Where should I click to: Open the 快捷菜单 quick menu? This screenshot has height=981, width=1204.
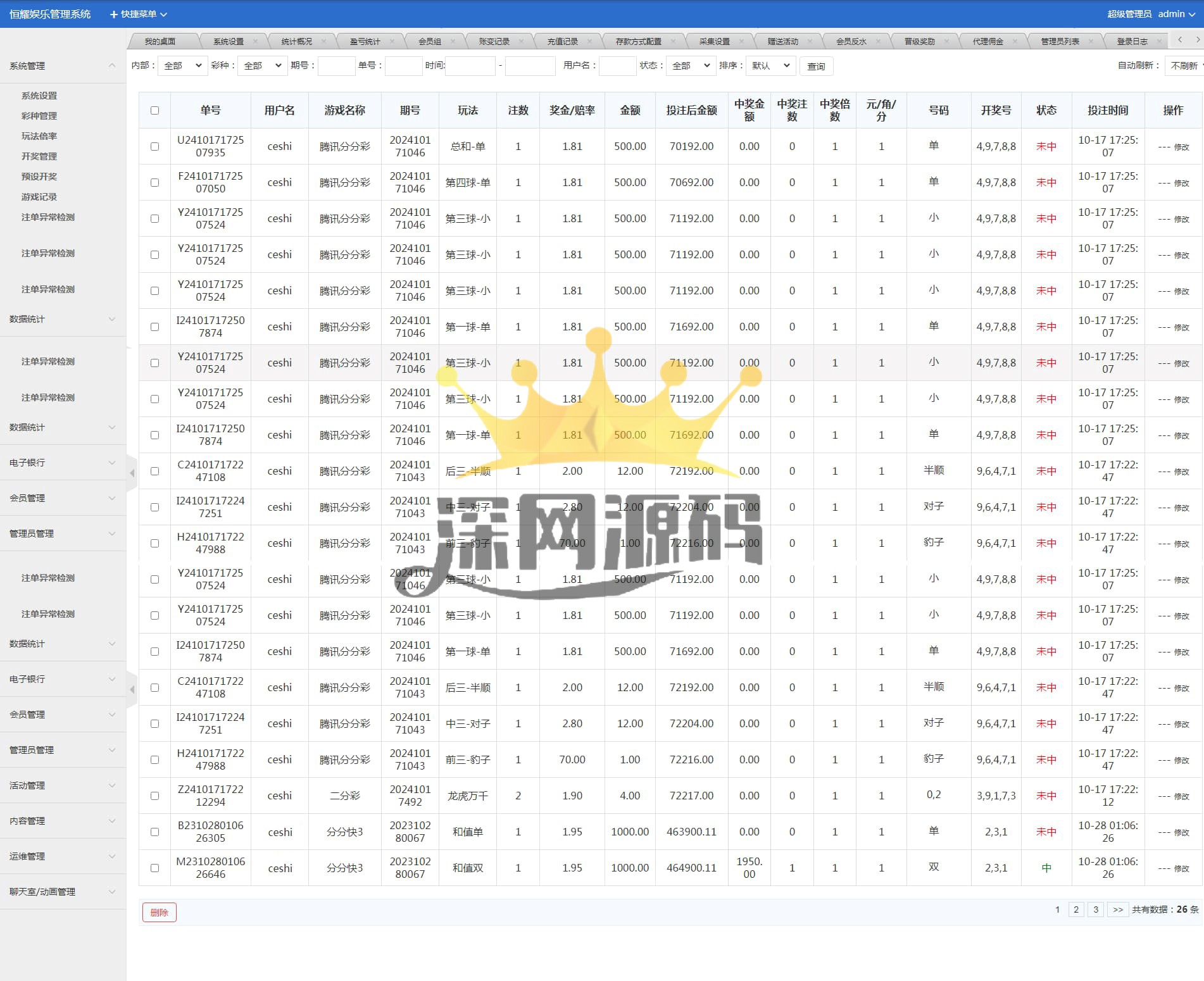point(138,14)
